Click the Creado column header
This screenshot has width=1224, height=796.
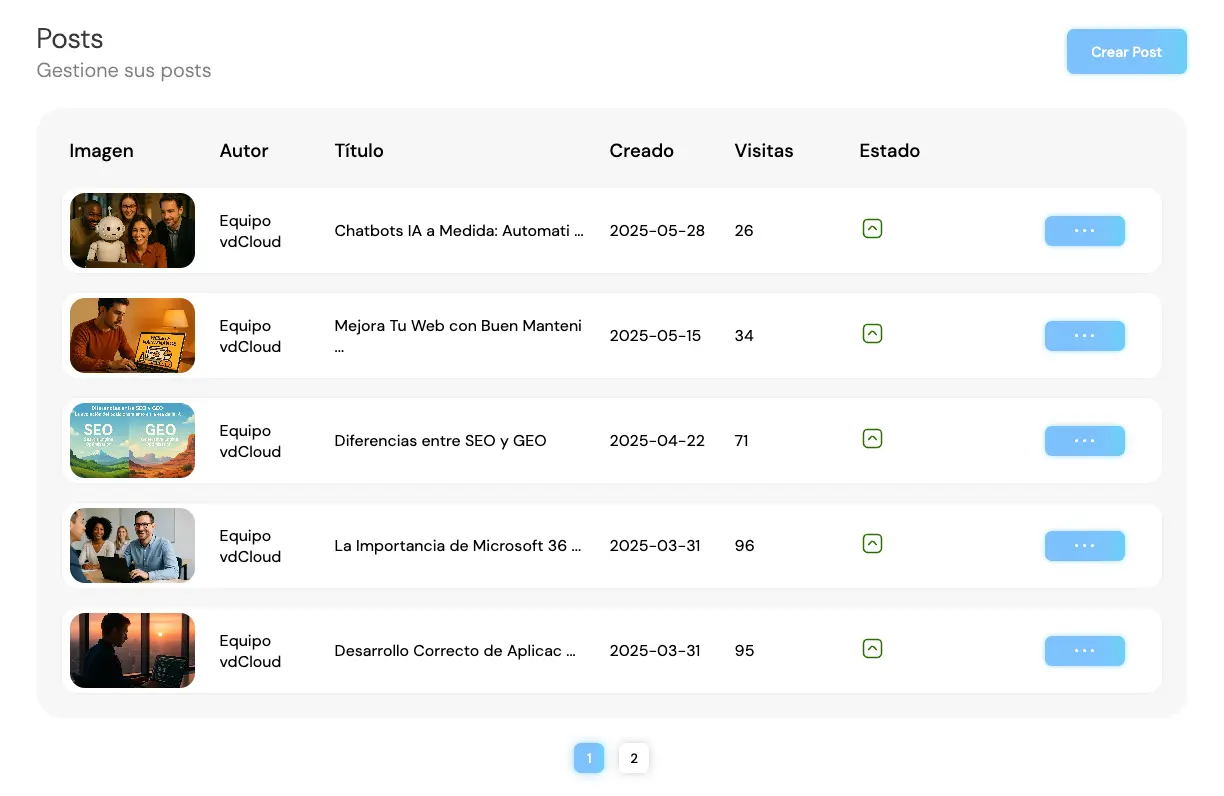click(x=641, y=151)
